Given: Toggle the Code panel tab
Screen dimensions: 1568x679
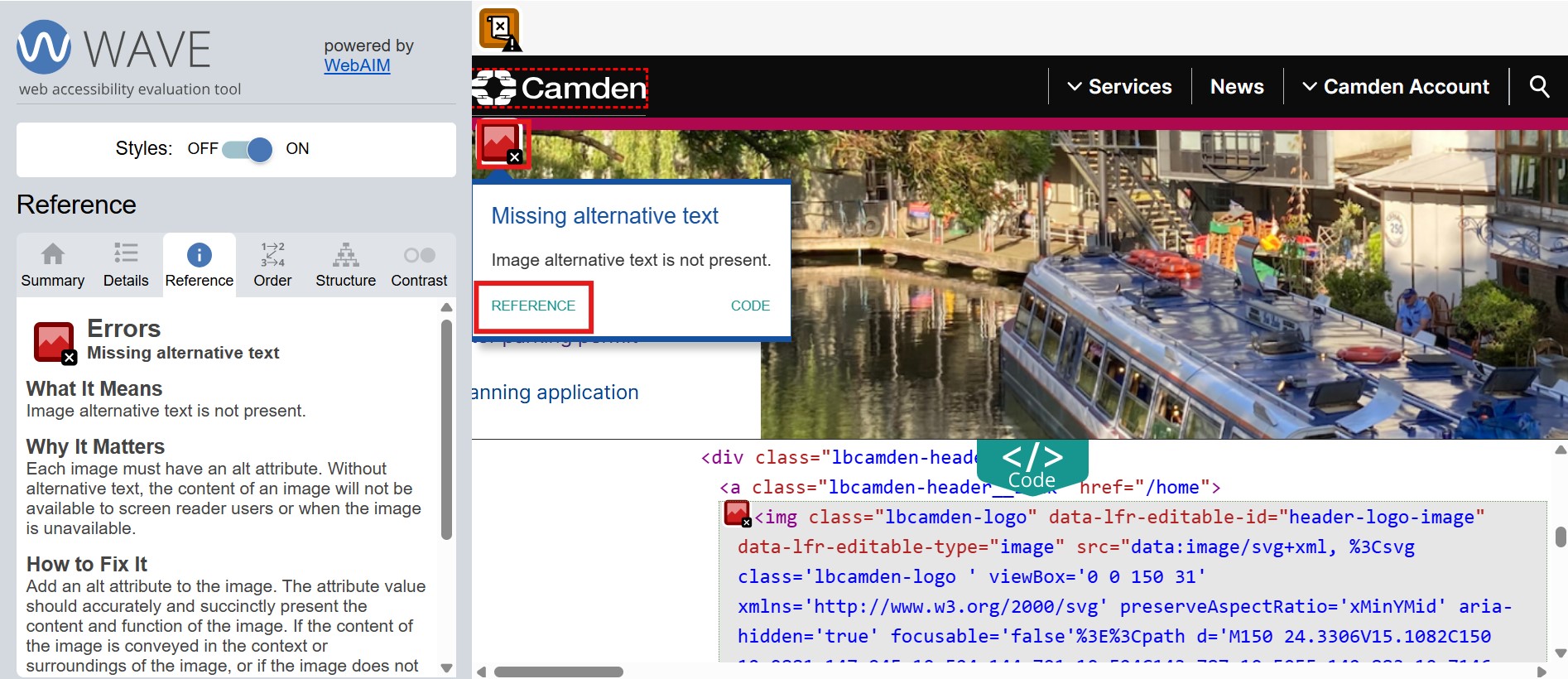Looking at the screenshot, I should 1032,466.
